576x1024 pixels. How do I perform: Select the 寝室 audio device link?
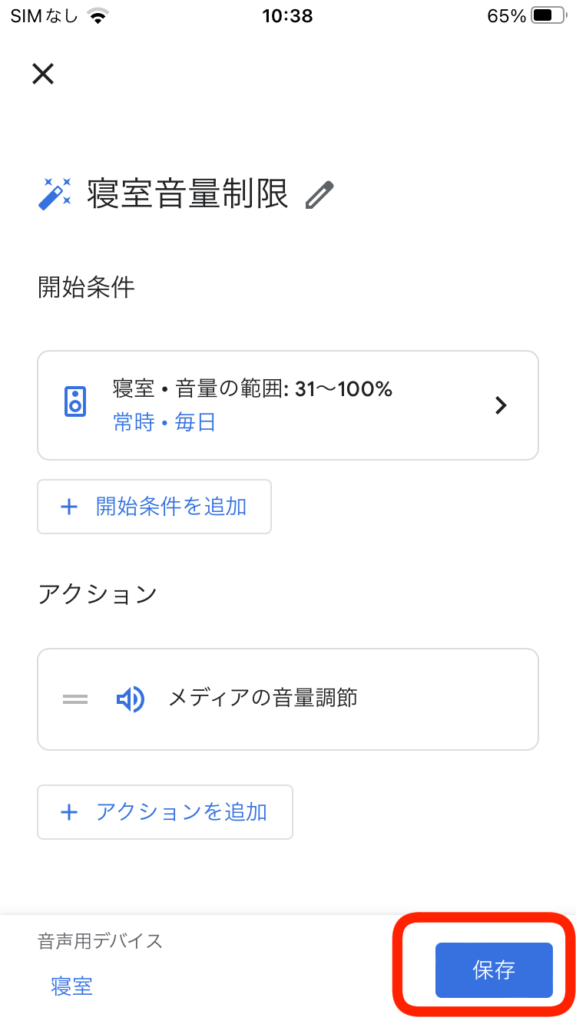tap(72, 985)
